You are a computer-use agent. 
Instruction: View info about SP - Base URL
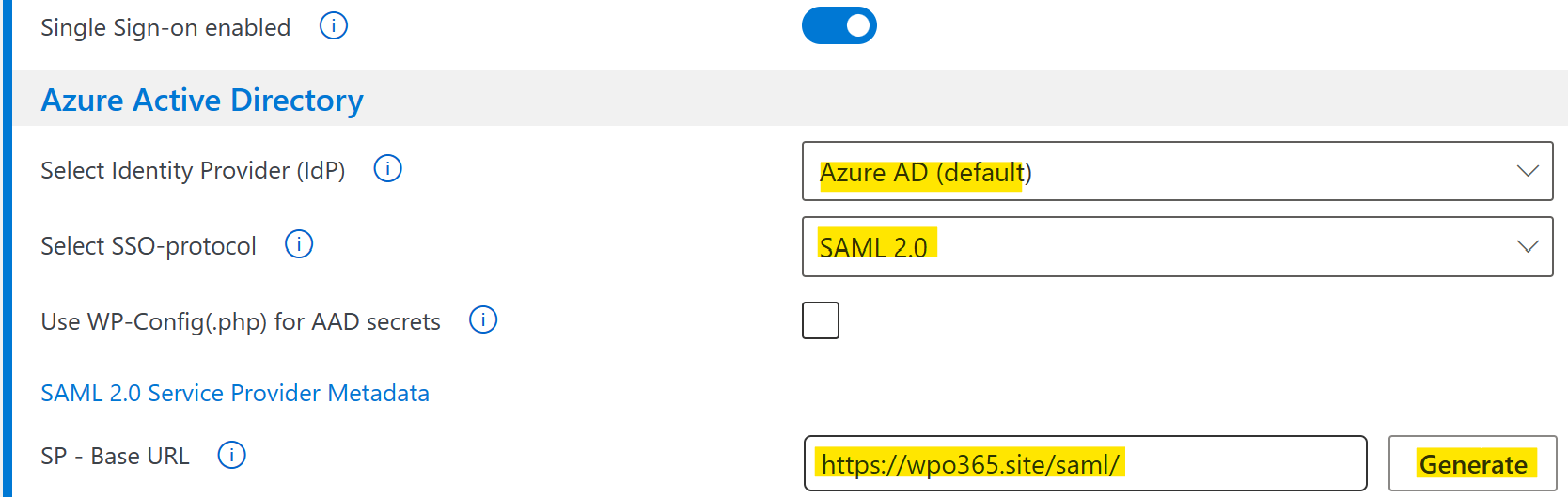pos(232,456)
